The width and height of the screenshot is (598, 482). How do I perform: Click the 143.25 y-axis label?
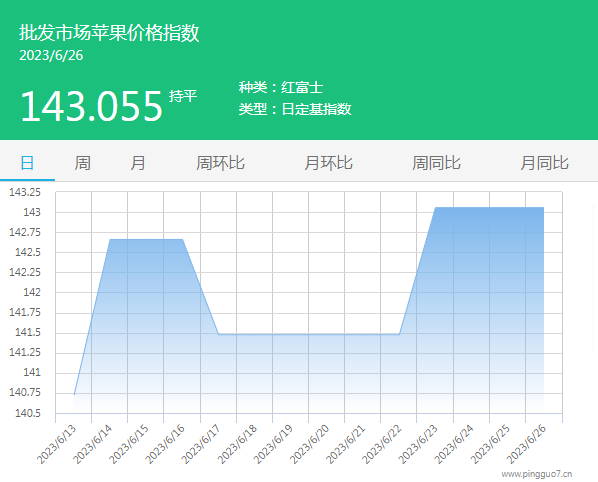pyautogui.click(x=25, y=192)
